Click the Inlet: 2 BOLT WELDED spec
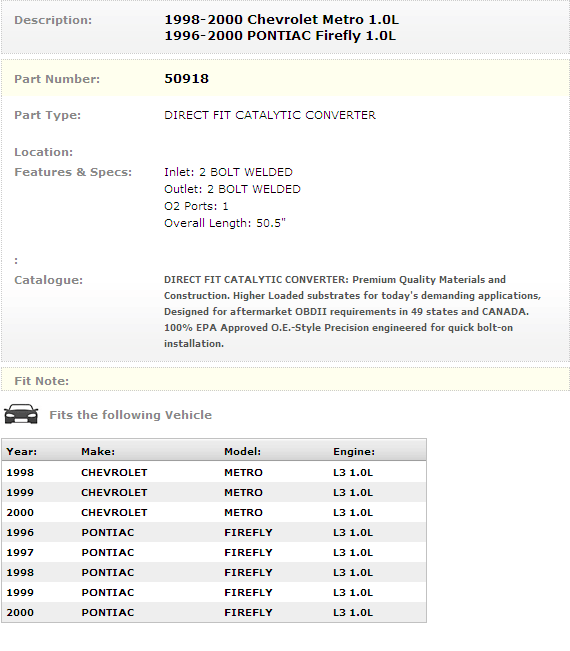This screenshot has width=570, height=651. (228, 172)
